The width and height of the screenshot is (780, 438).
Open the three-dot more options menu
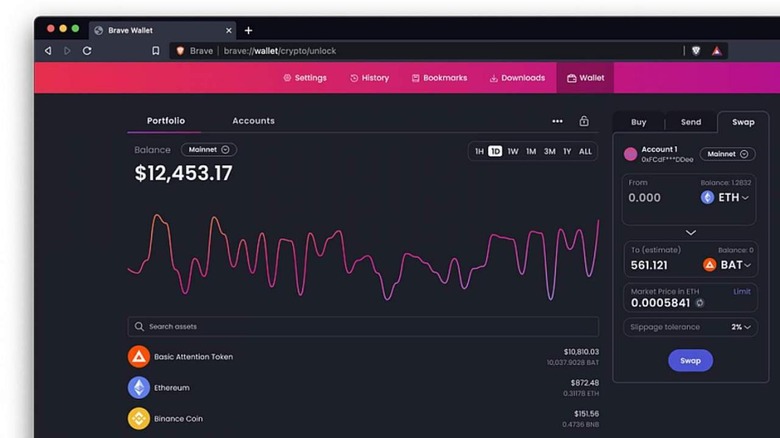[x=557, y=121]
